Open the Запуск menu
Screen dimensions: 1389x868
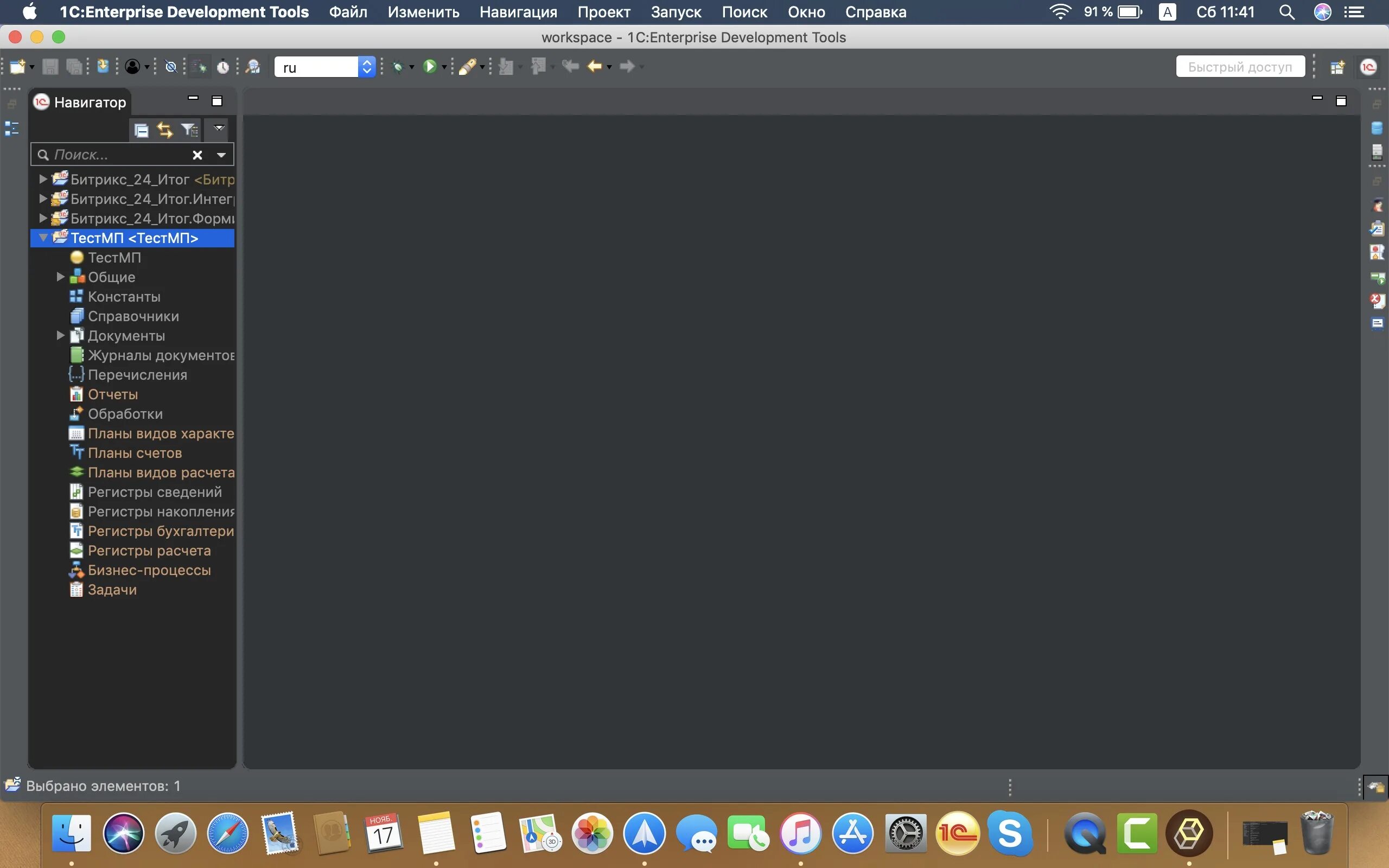pyautogui.click(x=676, y=12)
